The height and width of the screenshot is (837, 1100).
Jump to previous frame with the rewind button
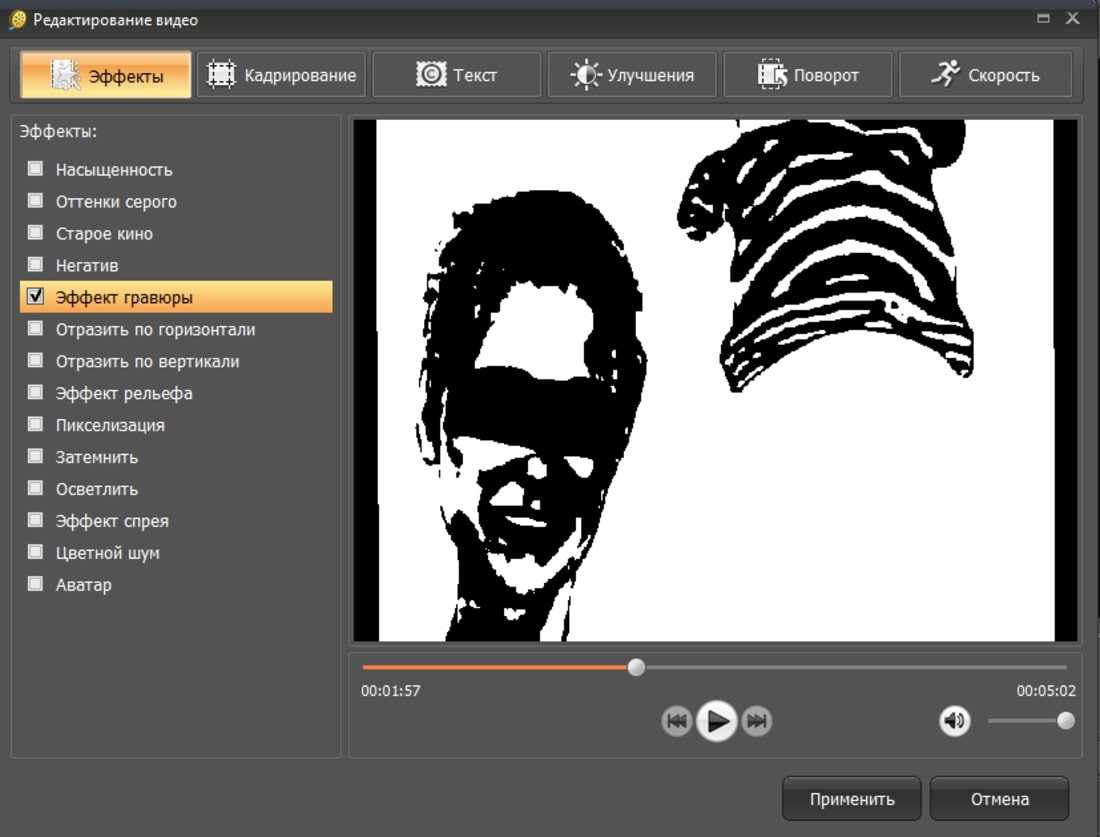click(676, 721)
